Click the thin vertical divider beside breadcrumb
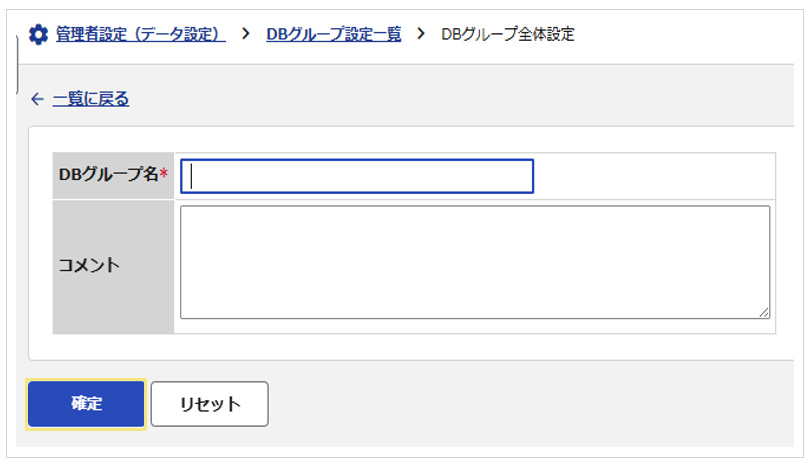The height and width of the screenshot is (465, 809). (x=18, y=65)
